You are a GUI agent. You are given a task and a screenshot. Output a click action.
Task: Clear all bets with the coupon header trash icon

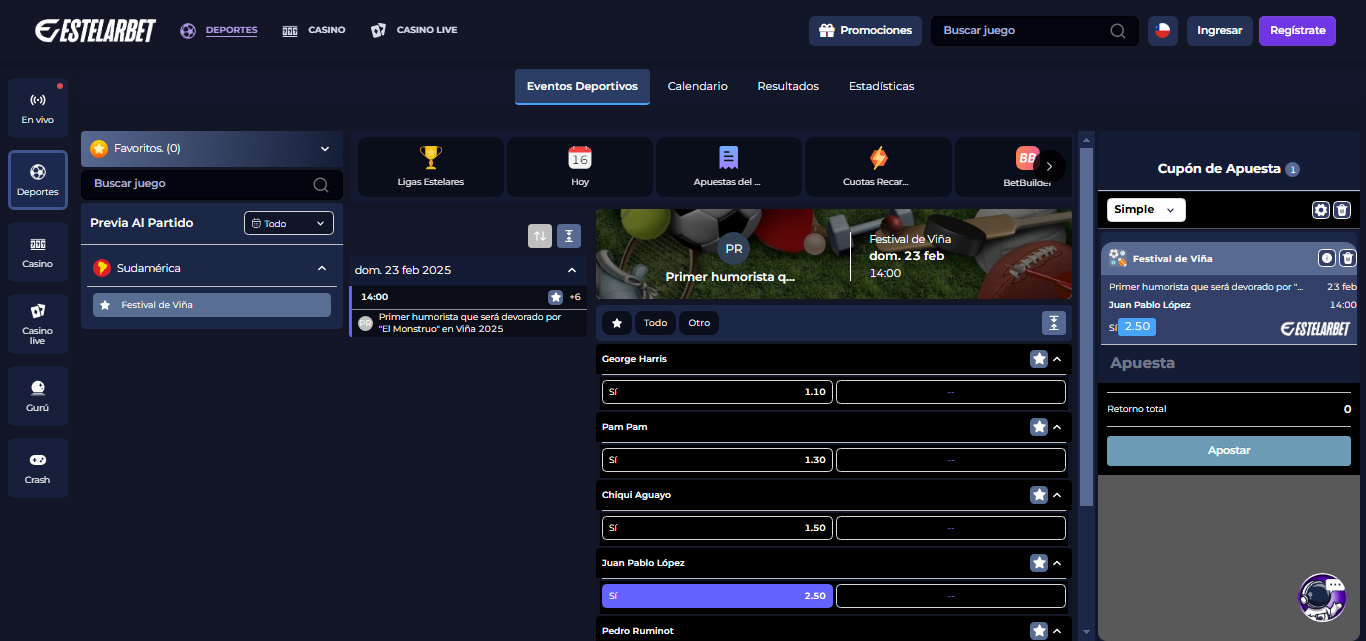tap(1342, 210)
